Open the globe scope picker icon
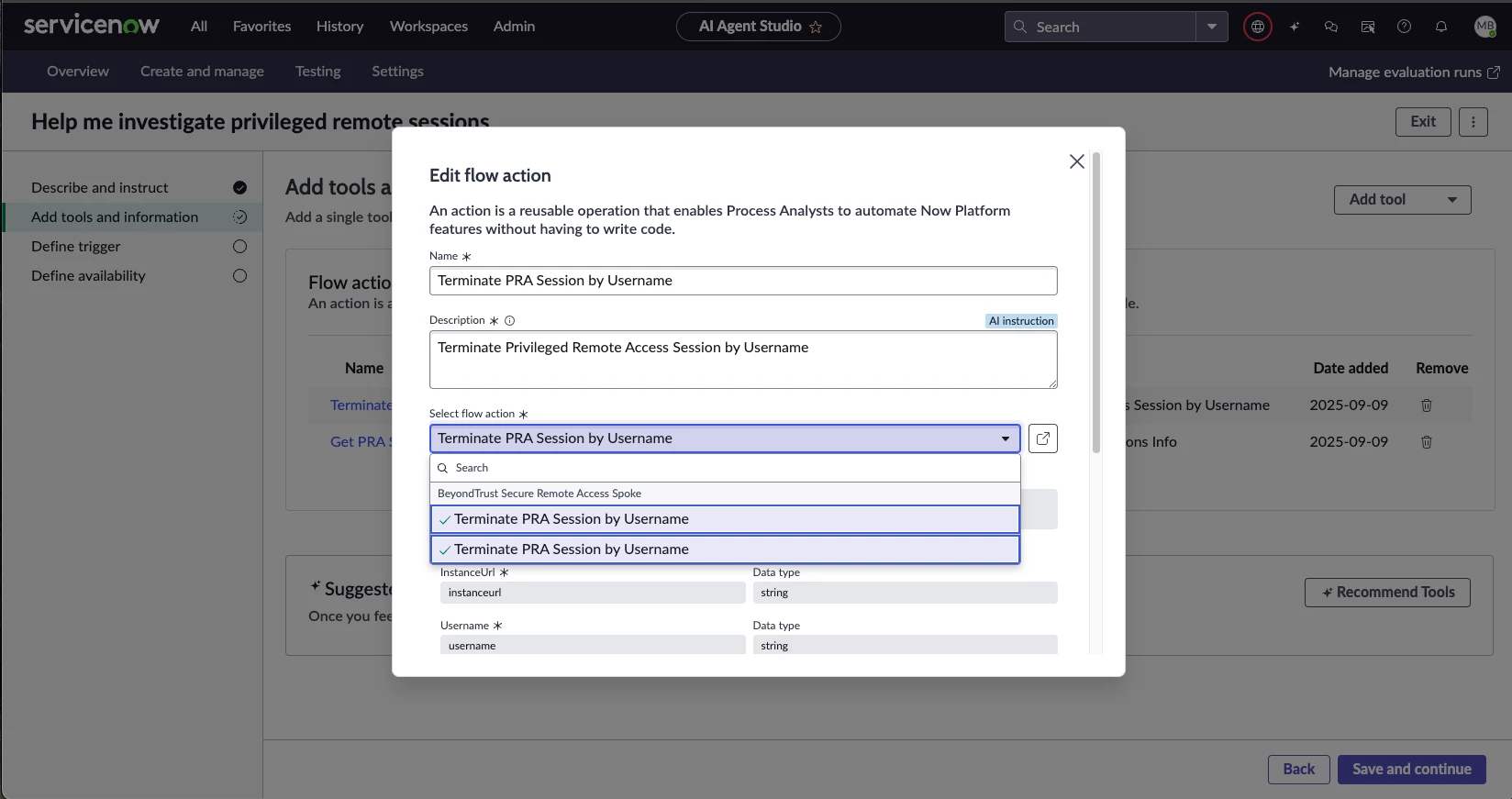This screenshot has height=799, width=1512. click(x=1258, y=27)
